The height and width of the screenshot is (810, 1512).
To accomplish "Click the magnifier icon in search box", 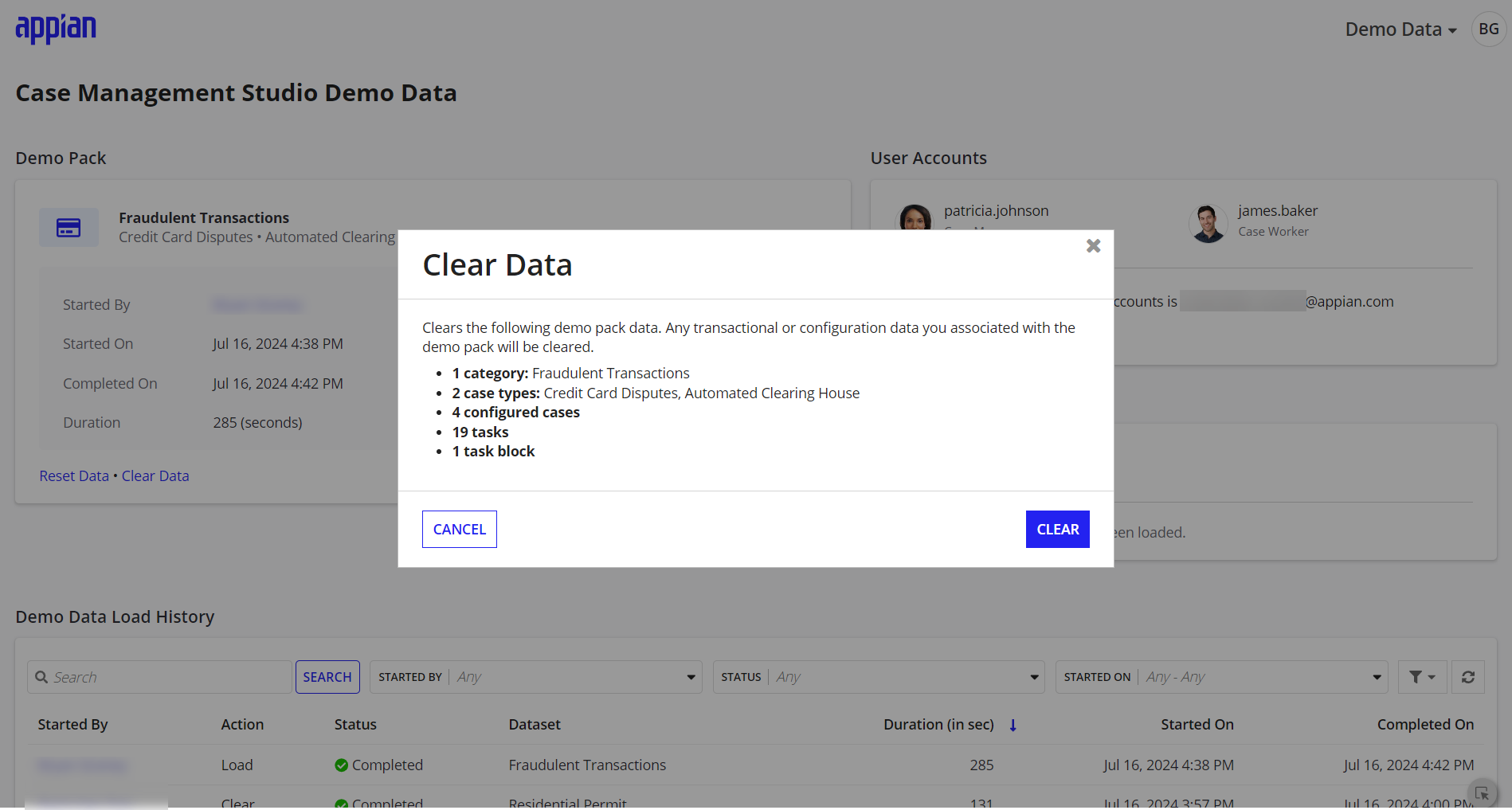I will tap(41, 677).
